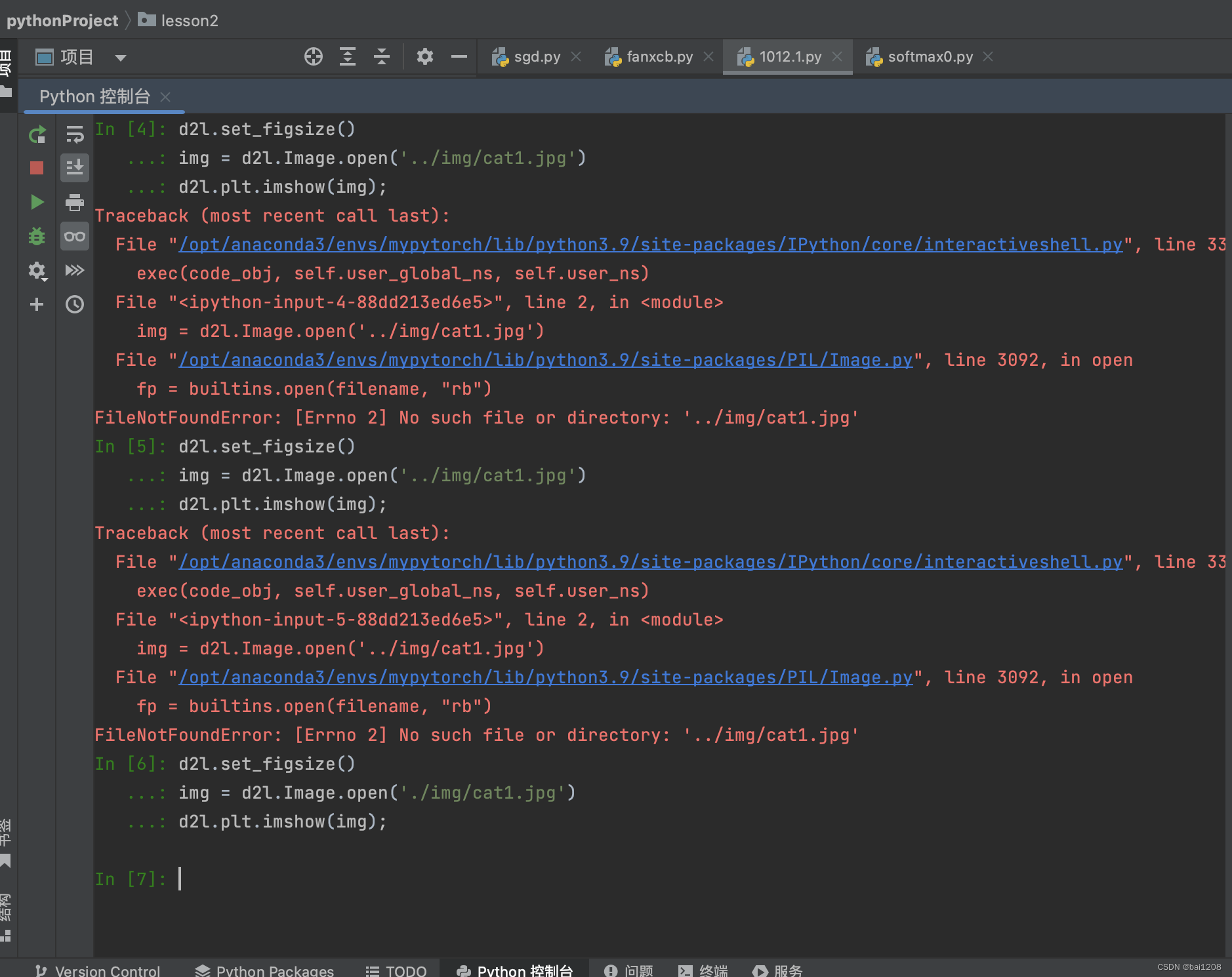Open the 项目 view dropdown arrow
The height and width of the screenshot is (977, 1232).
coord(121,58)
